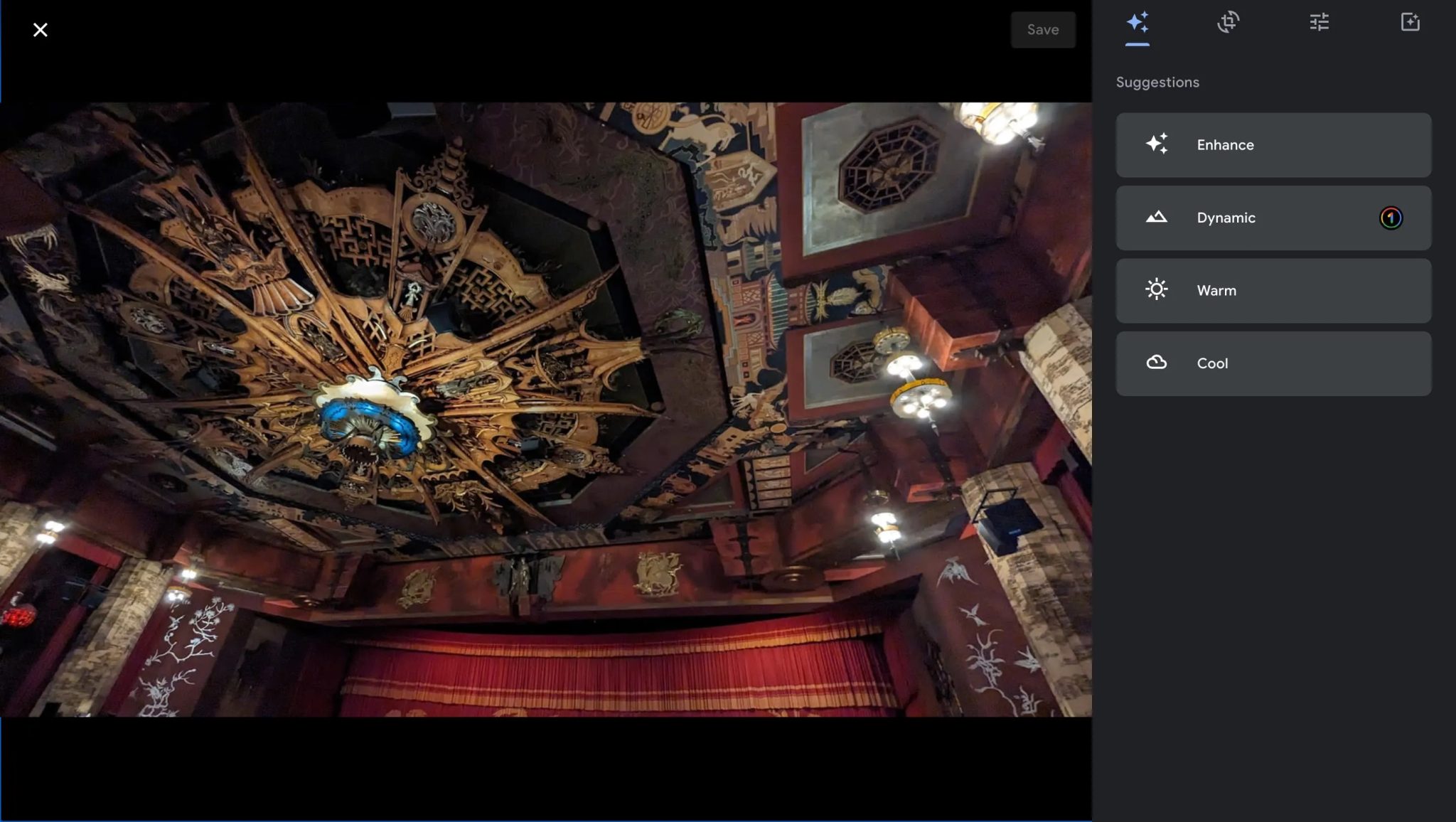Click the Suggestions heading text
The height and width of the screenshot is (822, 1456).
point(1157,82)
